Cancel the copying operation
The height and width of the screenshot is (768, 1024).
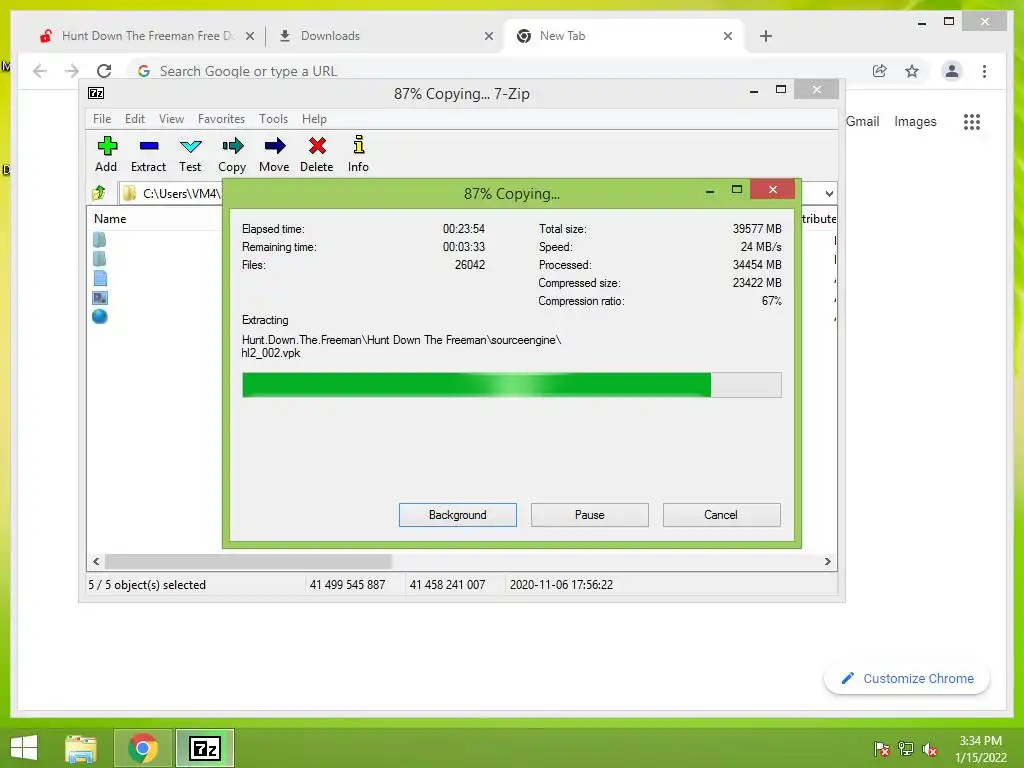click(x=722, y=515)
